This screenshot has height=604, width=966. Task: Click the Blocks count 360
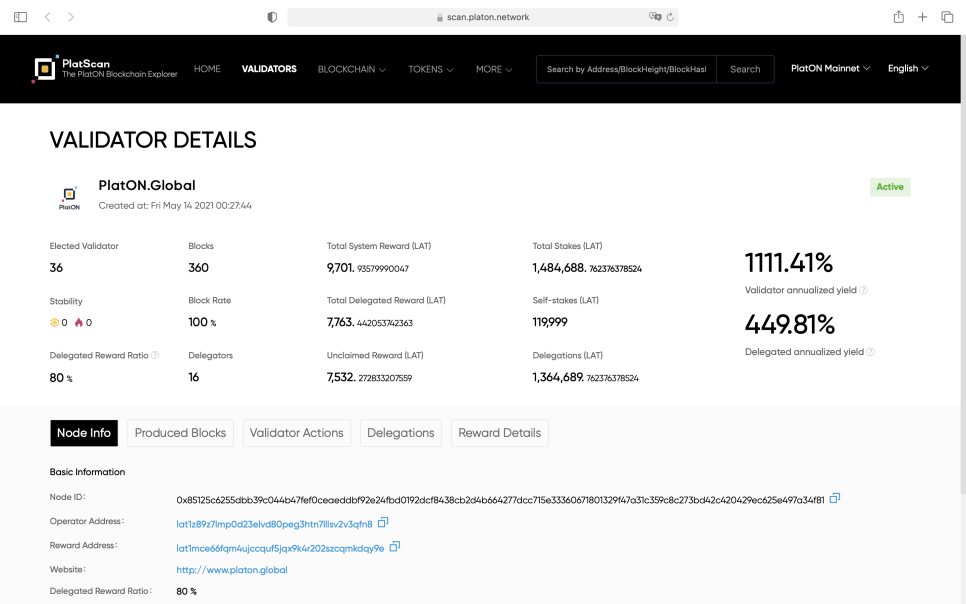198,267
